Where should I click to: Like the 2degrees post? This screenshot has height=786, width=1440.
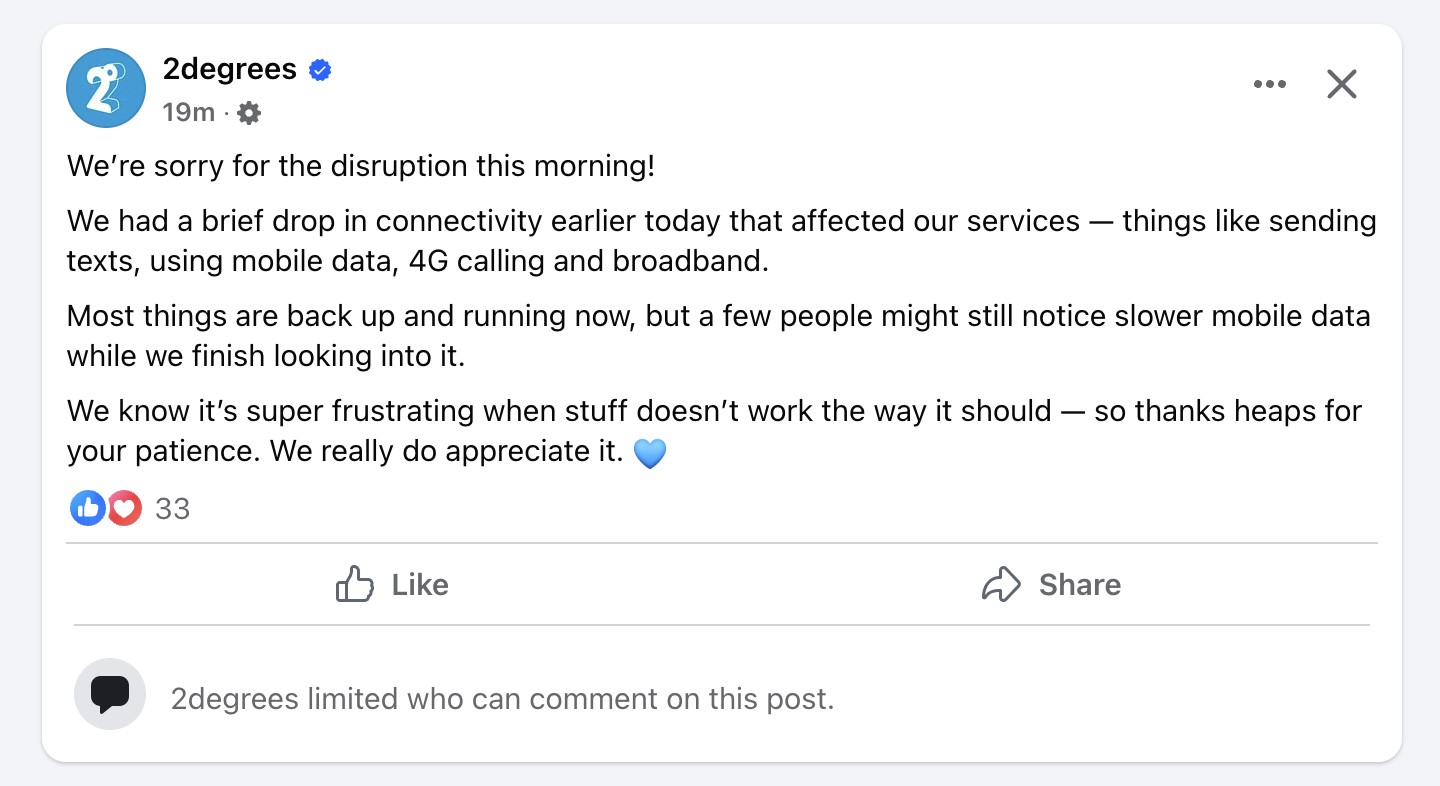392,584
